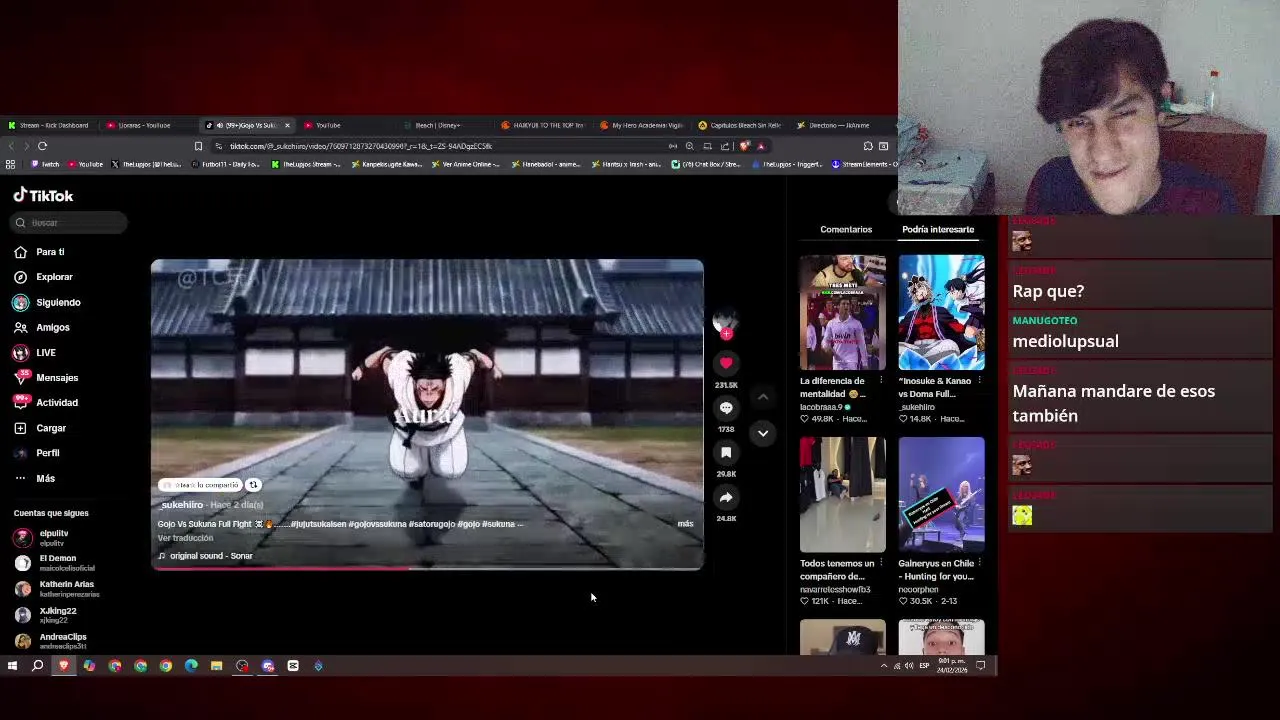
Task: Open options for Todos tenemos un compañero
Action: [x=881, y=563]
